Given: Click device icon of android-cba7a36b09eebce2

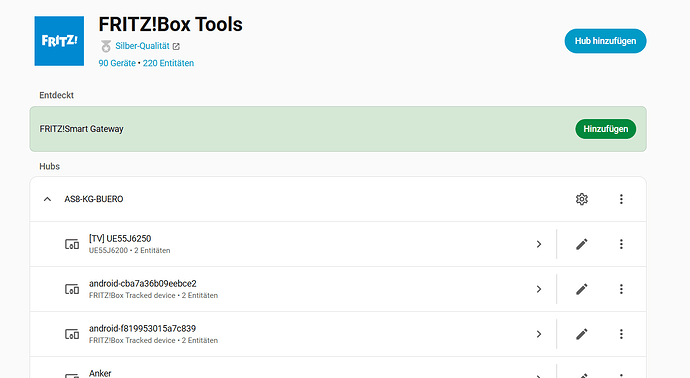Looking at the screenshot, I should tap(72, 289).
